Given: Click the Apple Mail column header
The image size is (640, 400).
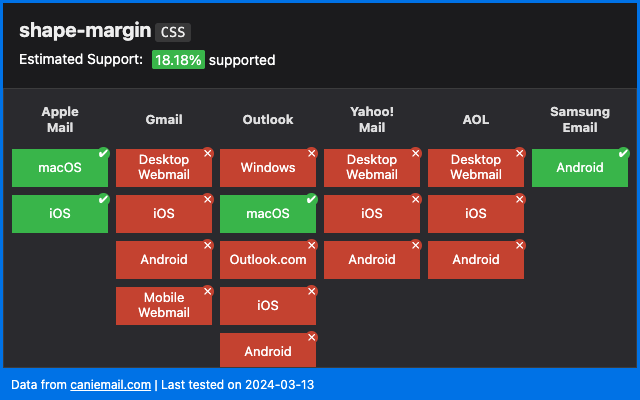Looking at the screenshot, I should point(60,120).
